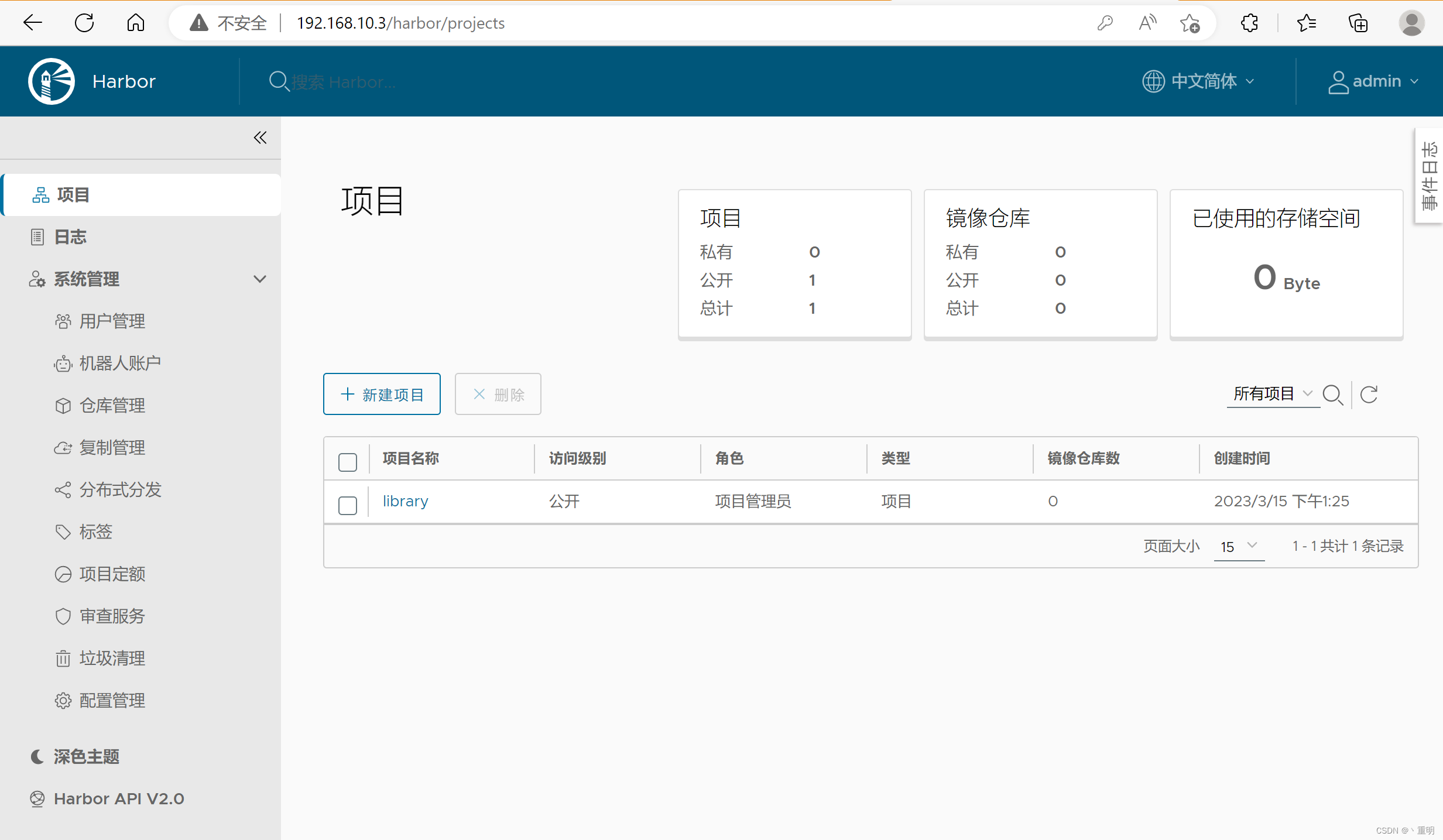Open the browser home page icon

pos(136,23)
